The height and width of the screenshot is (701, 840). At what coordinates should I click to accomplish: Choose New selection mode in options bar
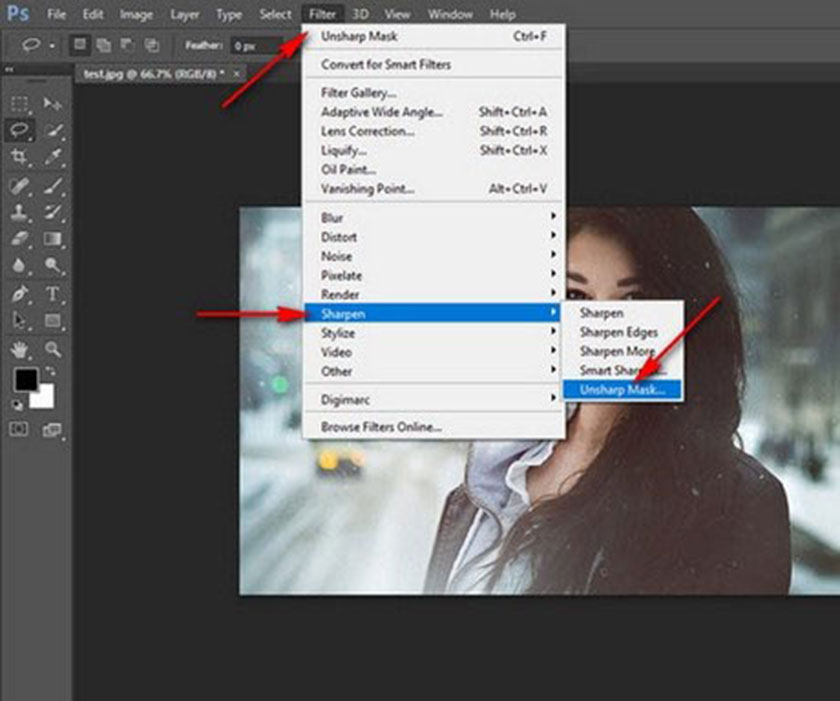point(80,45)
